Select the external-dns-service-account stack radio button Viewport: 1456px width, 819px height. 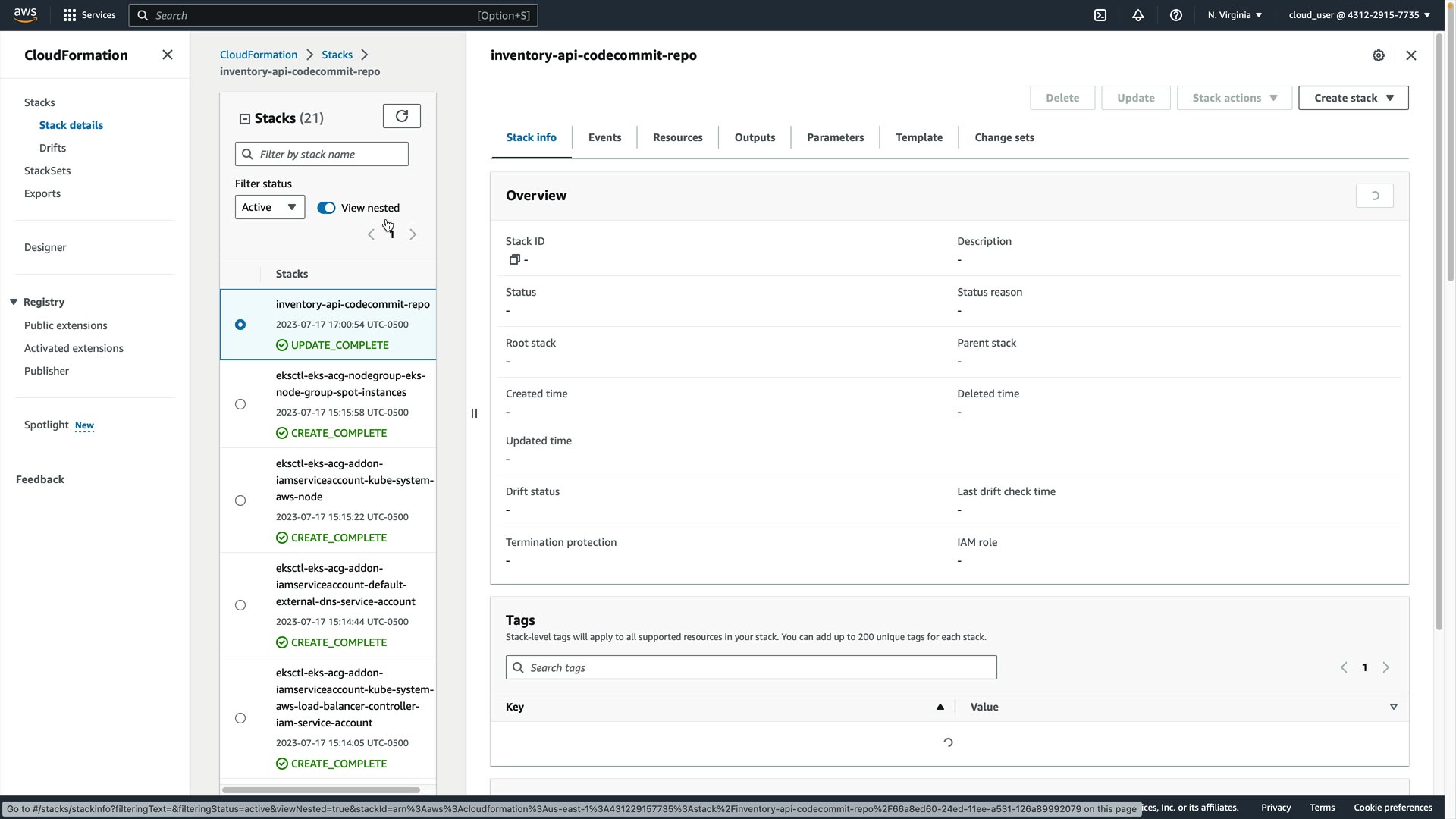pos(240,605)
